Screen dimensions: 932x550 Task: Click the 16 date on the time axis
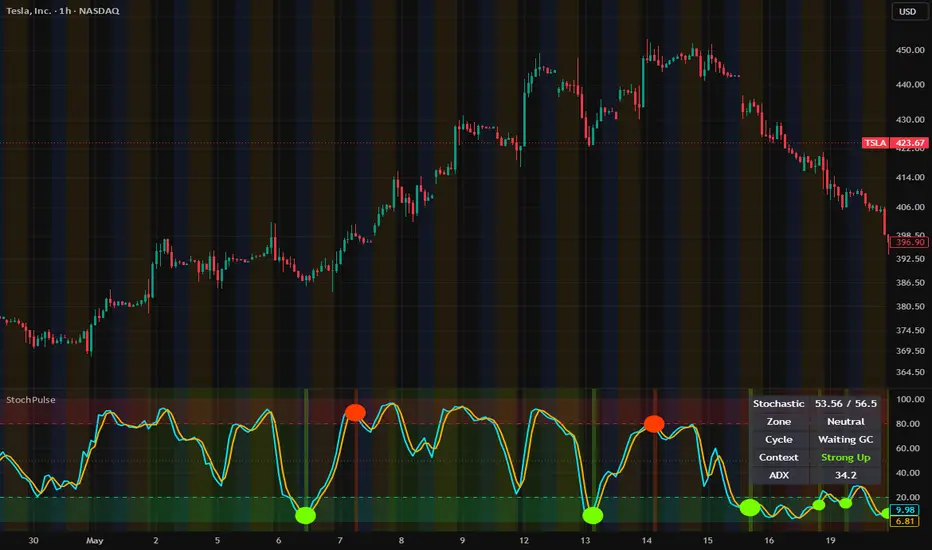(769, 540)
